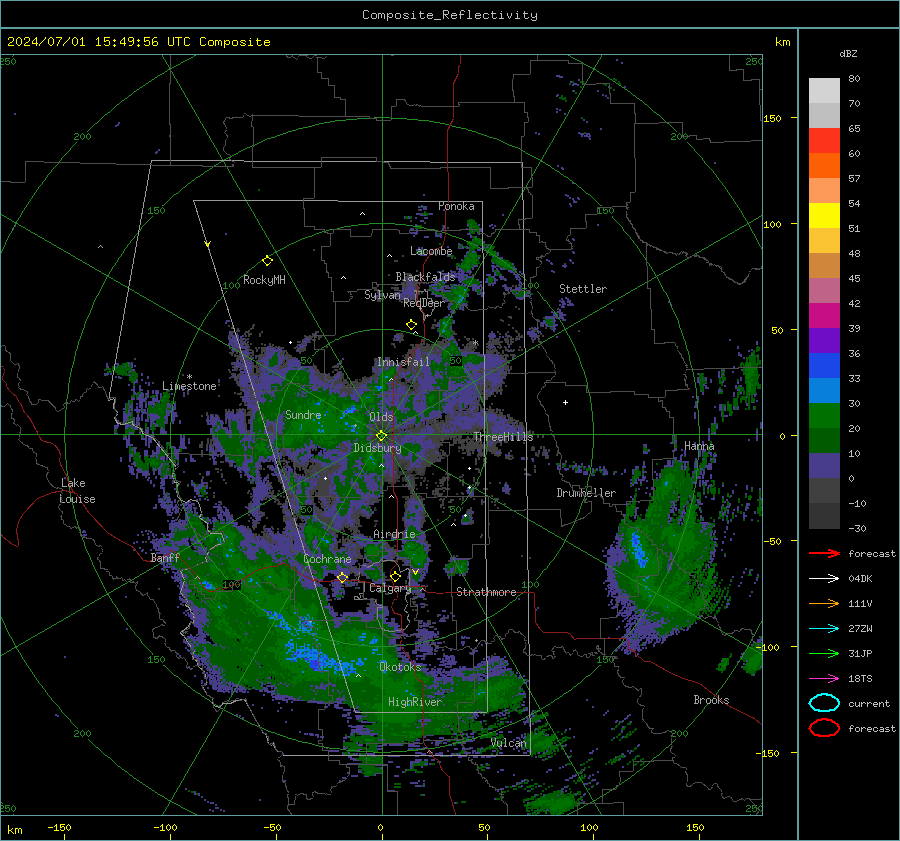Image resolution: width=900 pixels, height=841 pixels.
Task: Click the yellow diamond marker above Calgary
Action: pyautogui.click(x=395, y=576)
